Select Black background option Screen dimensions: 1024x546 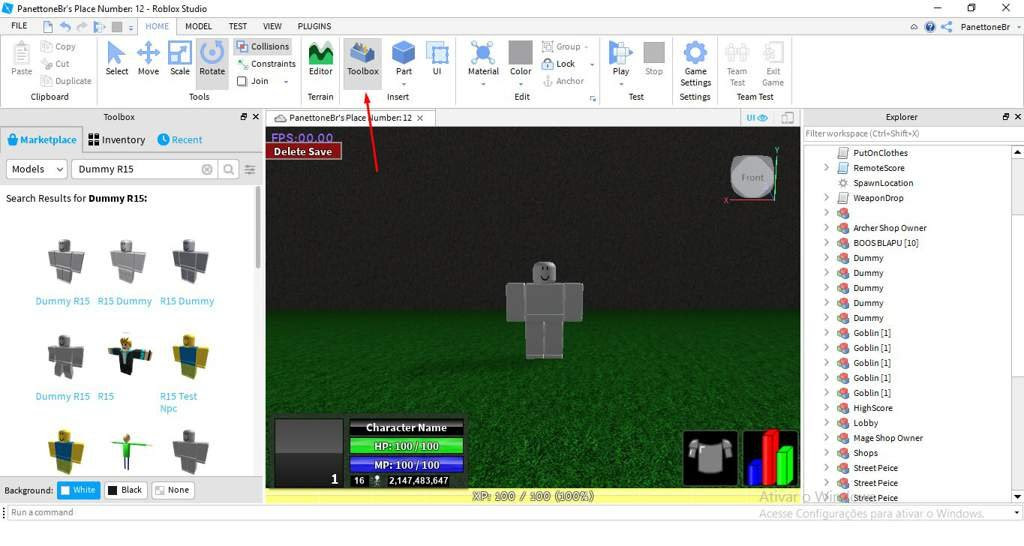[125, 490]
